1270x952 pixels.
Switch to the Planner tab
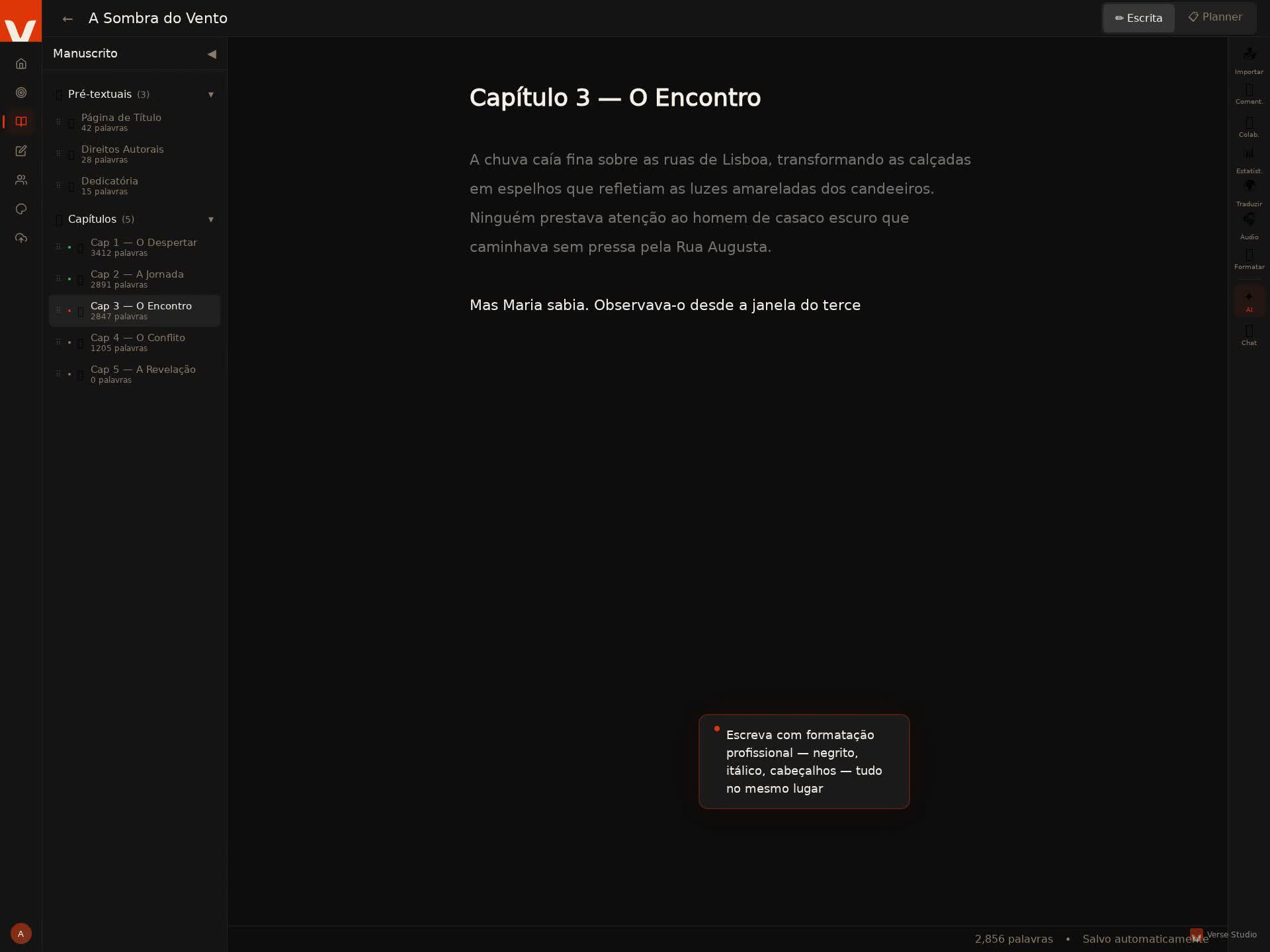[1215, 17]
